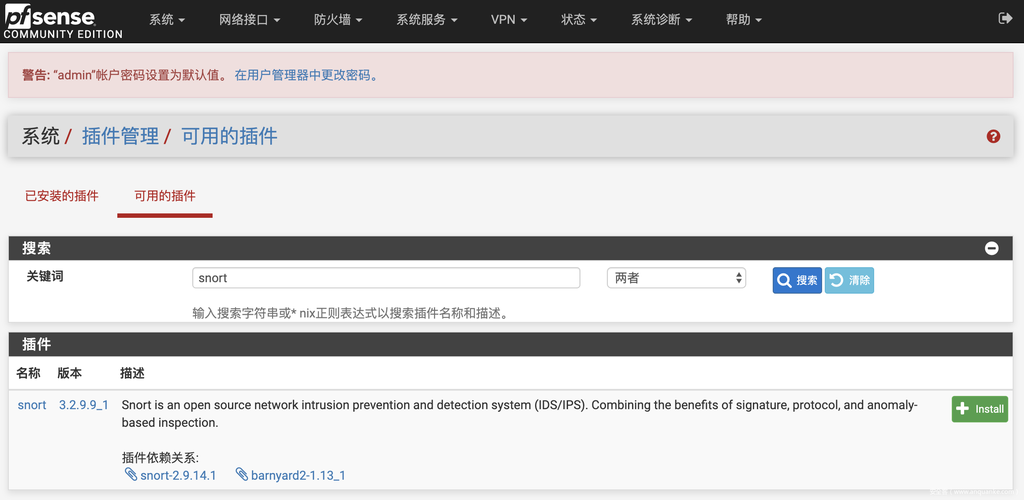
Task: Click the 清除 button
Action: (850, 281)
